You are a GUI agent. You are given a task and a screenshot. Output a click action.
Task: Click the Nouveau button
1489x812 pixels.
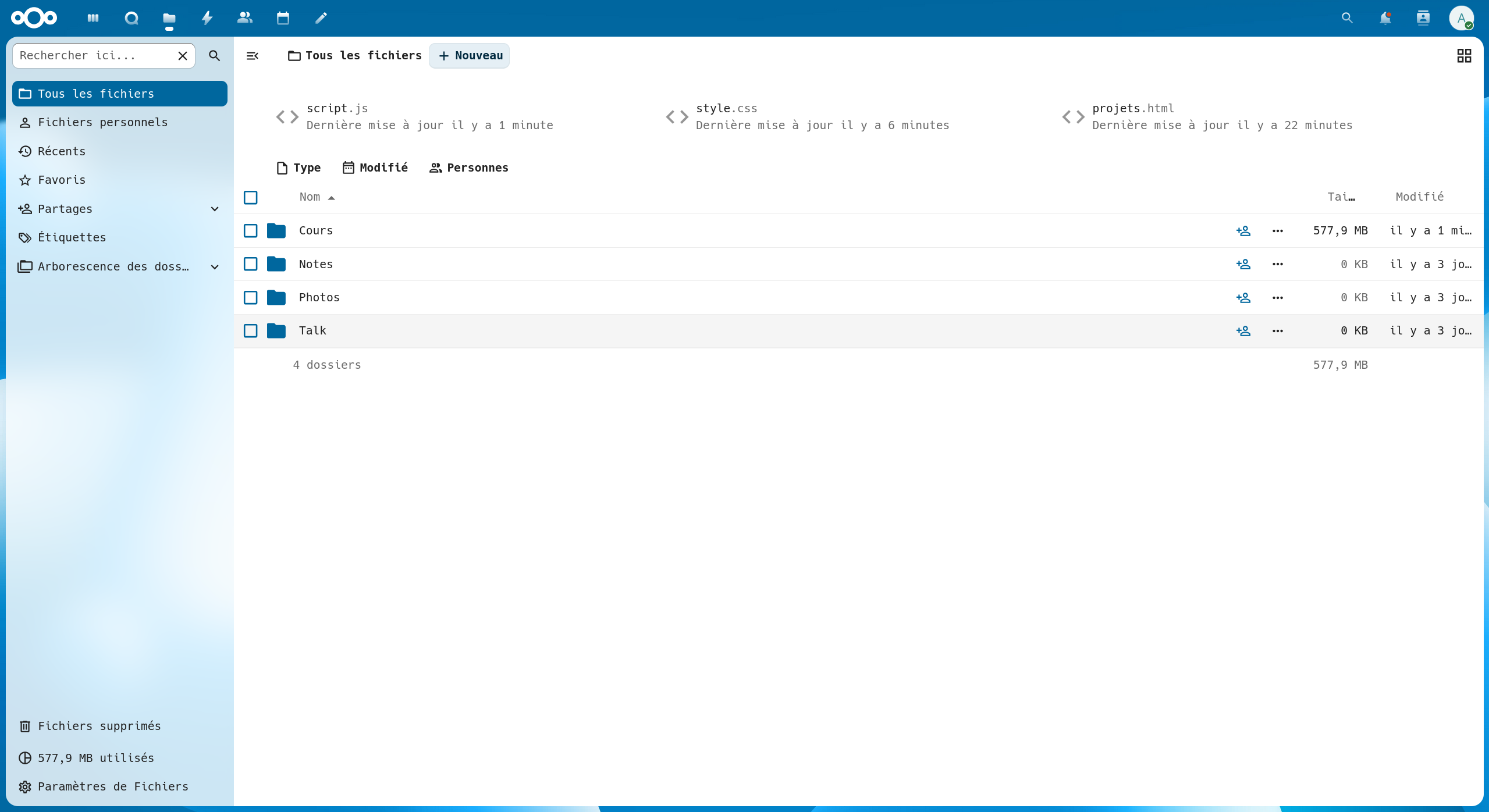[x=470, y=56]
